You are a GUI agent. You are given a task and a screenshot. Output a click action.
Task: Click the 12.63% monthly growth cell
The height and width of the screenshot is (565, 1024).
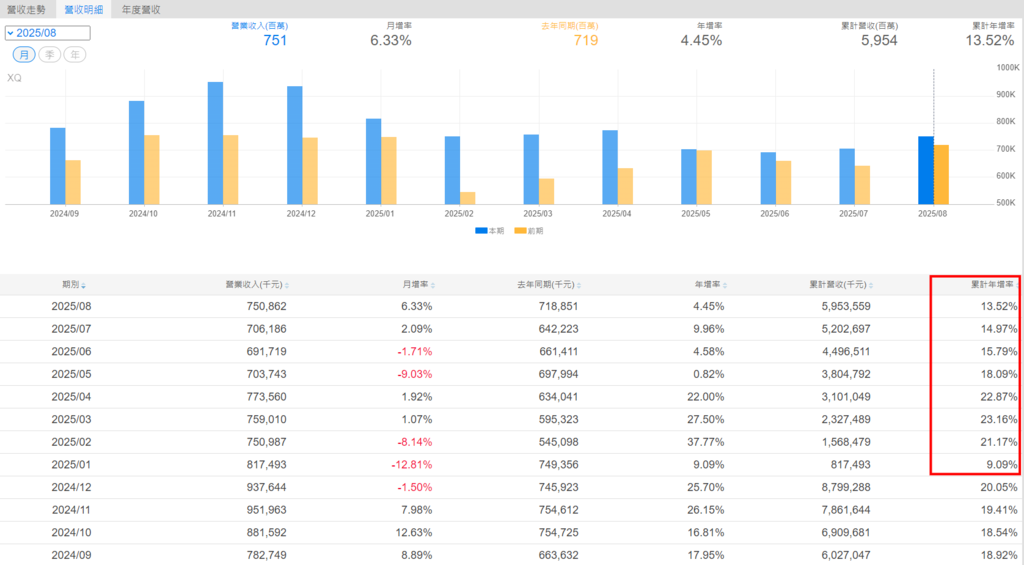tap(413, 533)
